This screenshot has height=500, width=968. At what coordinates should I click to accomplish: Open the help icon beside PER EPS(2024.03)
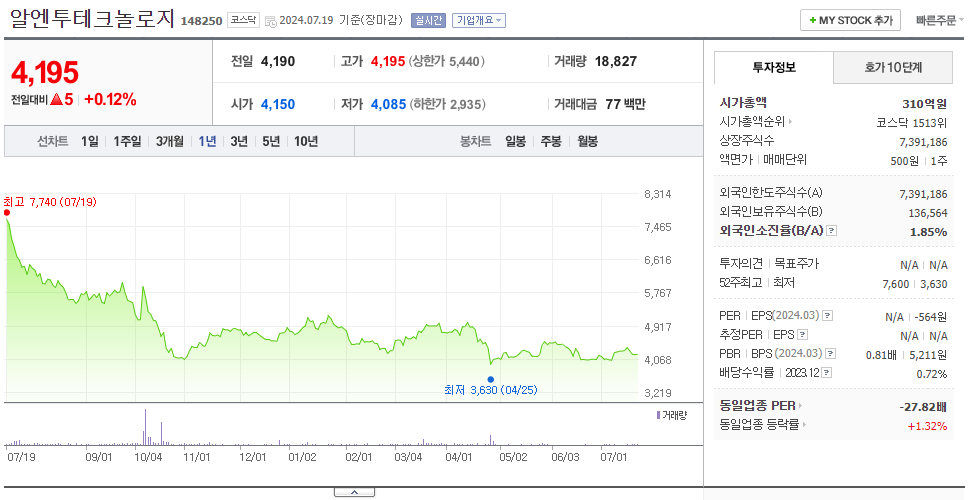click(827, 316)
